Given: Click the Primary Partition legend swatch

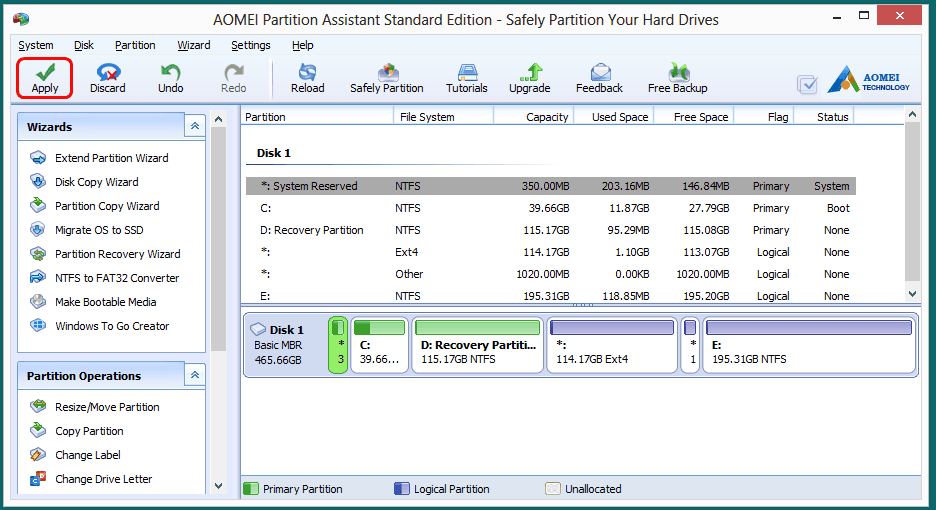Looking at the screenshot, I should point(251,489).
